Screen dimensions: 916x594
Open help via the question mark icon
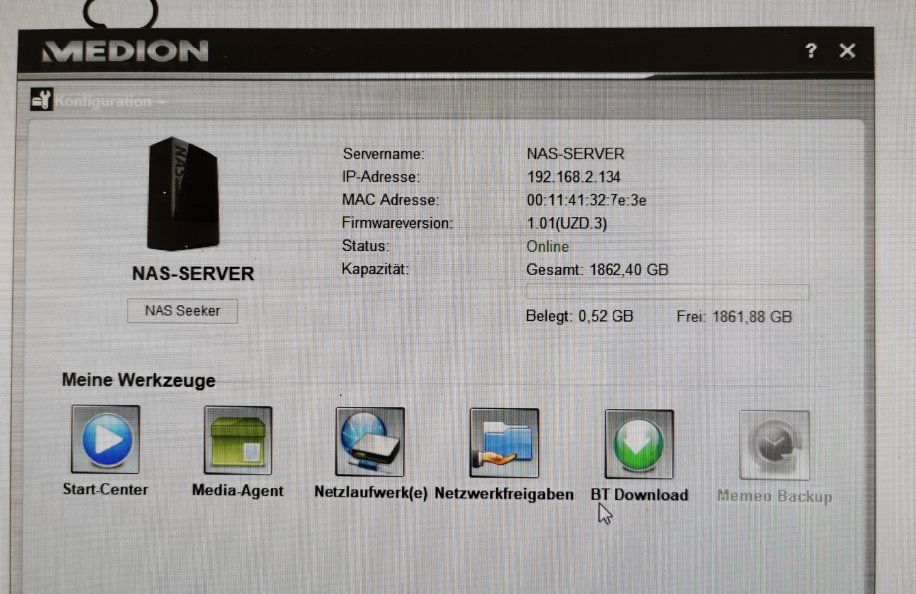(810, 50)
